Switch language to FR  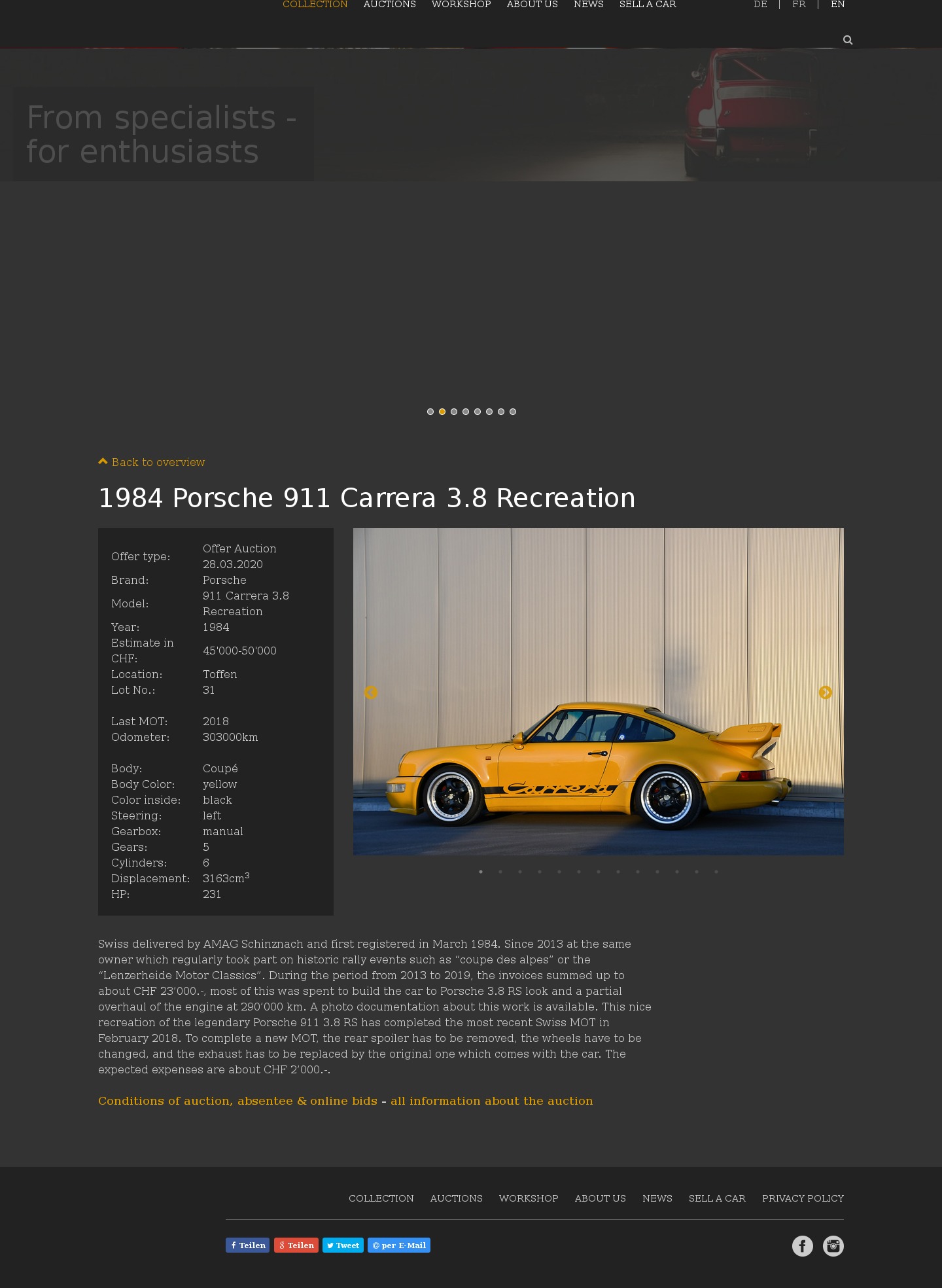coord(799,5)
